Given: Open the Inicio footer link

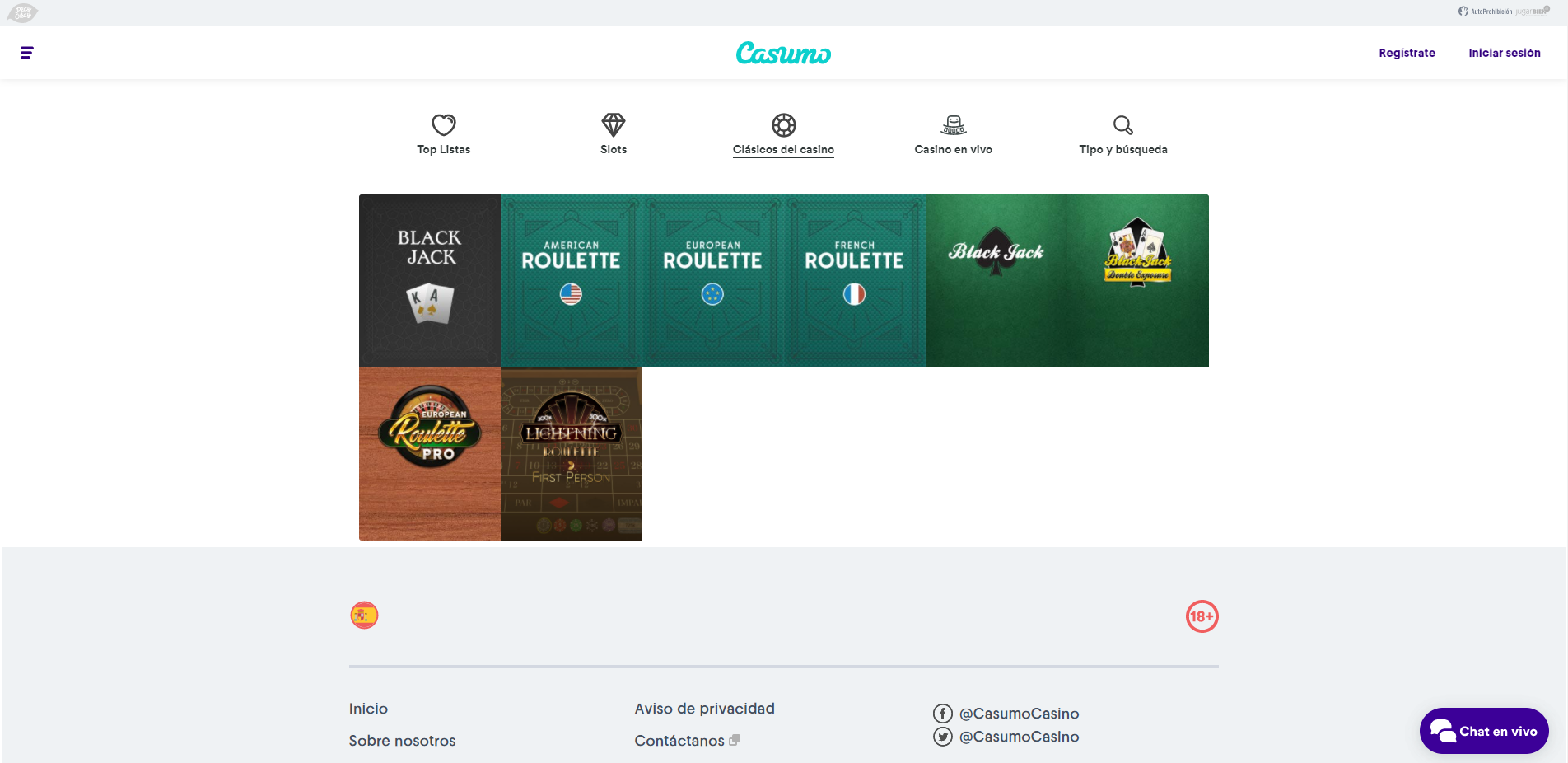Looking at the screenshot, I should pyautogui.click(x=368, y=709).
